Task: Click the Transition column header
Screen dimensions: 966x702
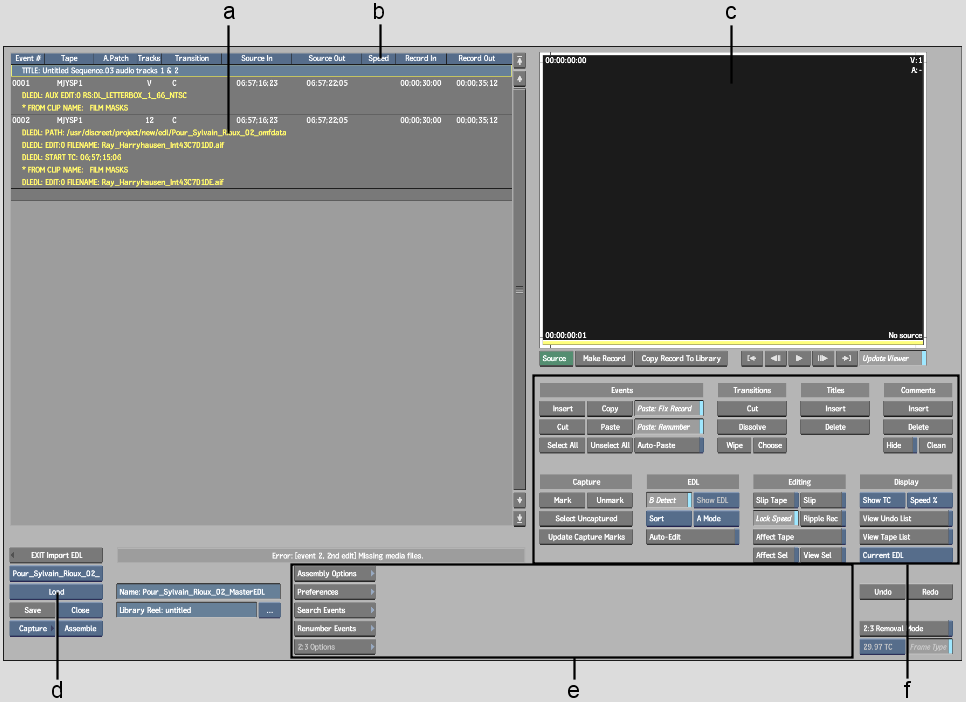Action: pos(192,59)
